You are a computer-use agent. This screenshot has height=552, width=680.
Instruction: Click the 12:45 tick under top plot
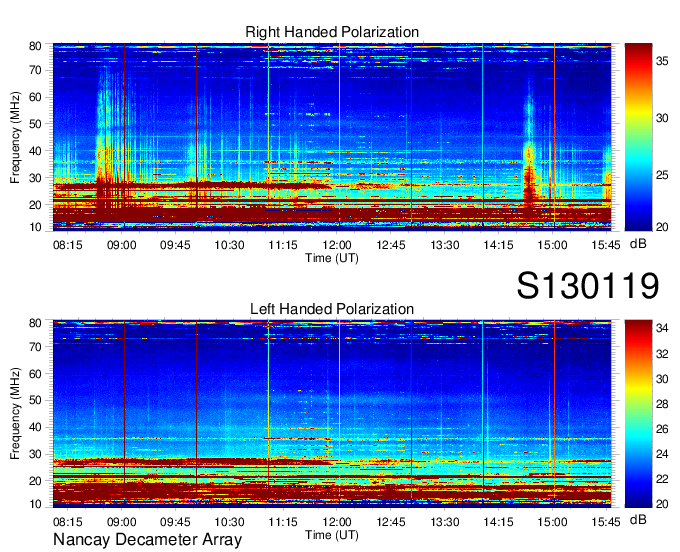click(x=391, y=245)
